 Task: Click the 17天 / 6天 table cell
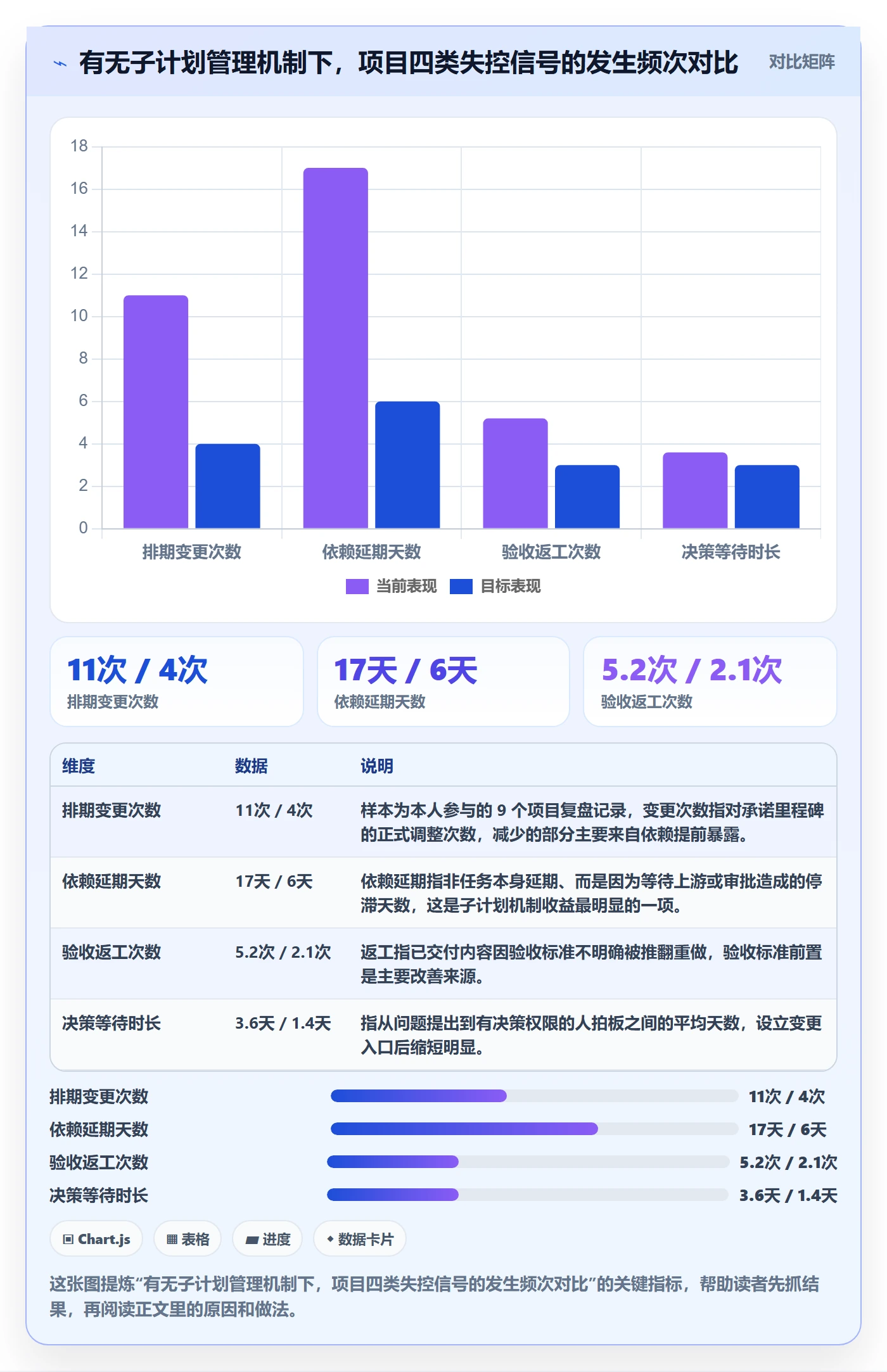point(274,881)
